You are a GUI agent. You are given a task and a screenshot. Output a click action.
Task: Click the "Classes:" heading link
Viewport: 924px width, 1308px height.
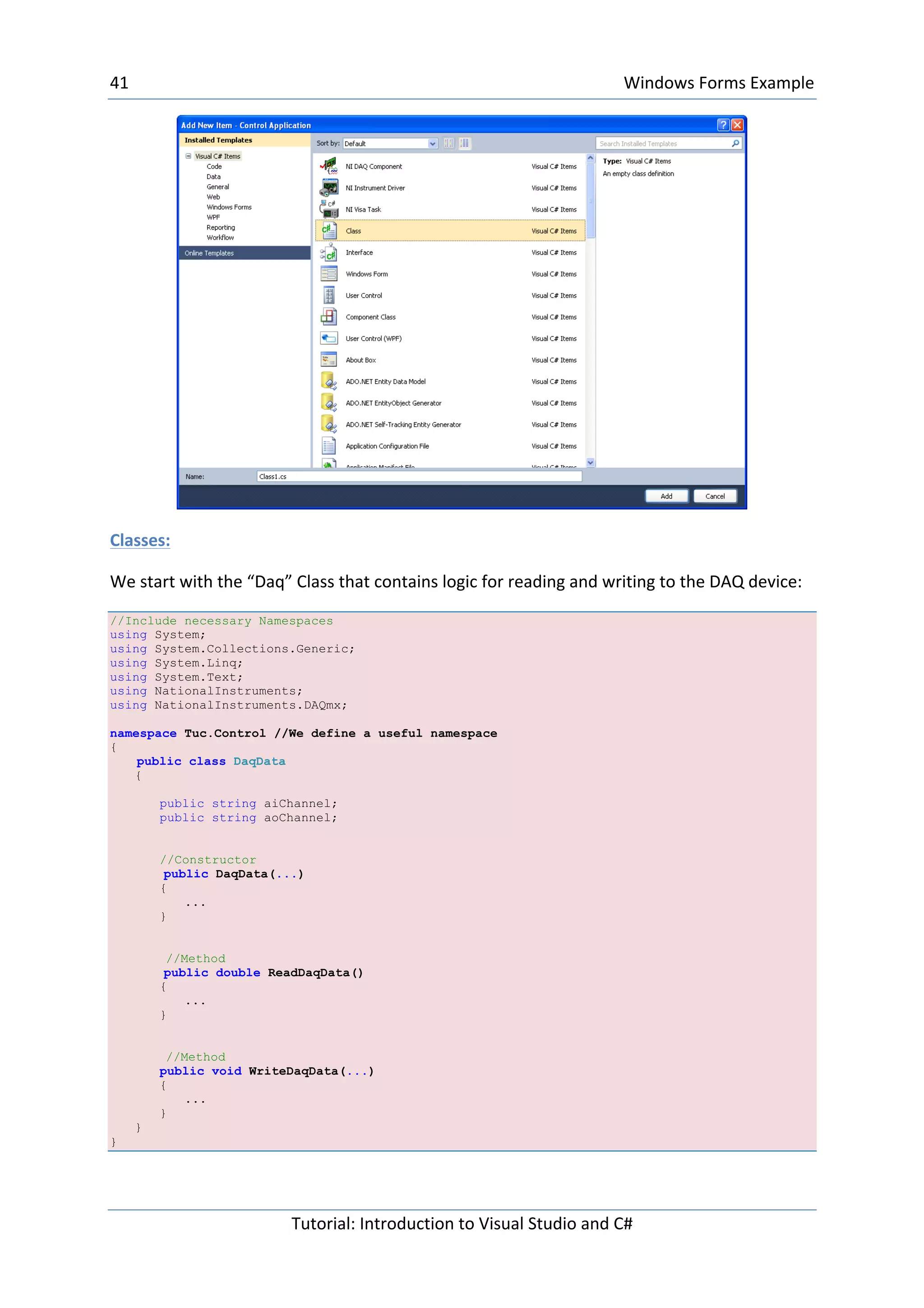point(140,540)
